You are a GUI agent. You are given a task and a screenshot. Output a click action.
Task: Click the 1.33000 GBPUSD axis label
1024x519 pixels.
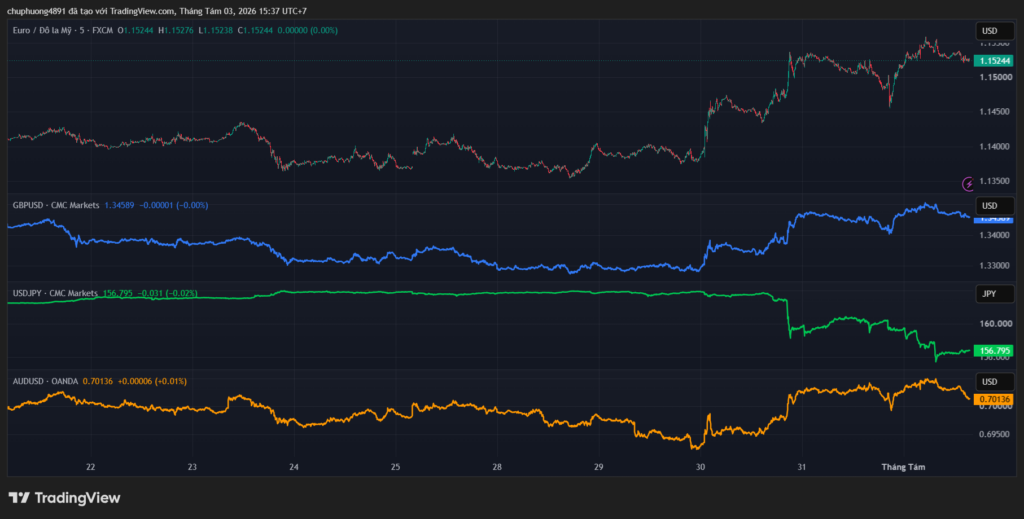(x=993, y=265)
